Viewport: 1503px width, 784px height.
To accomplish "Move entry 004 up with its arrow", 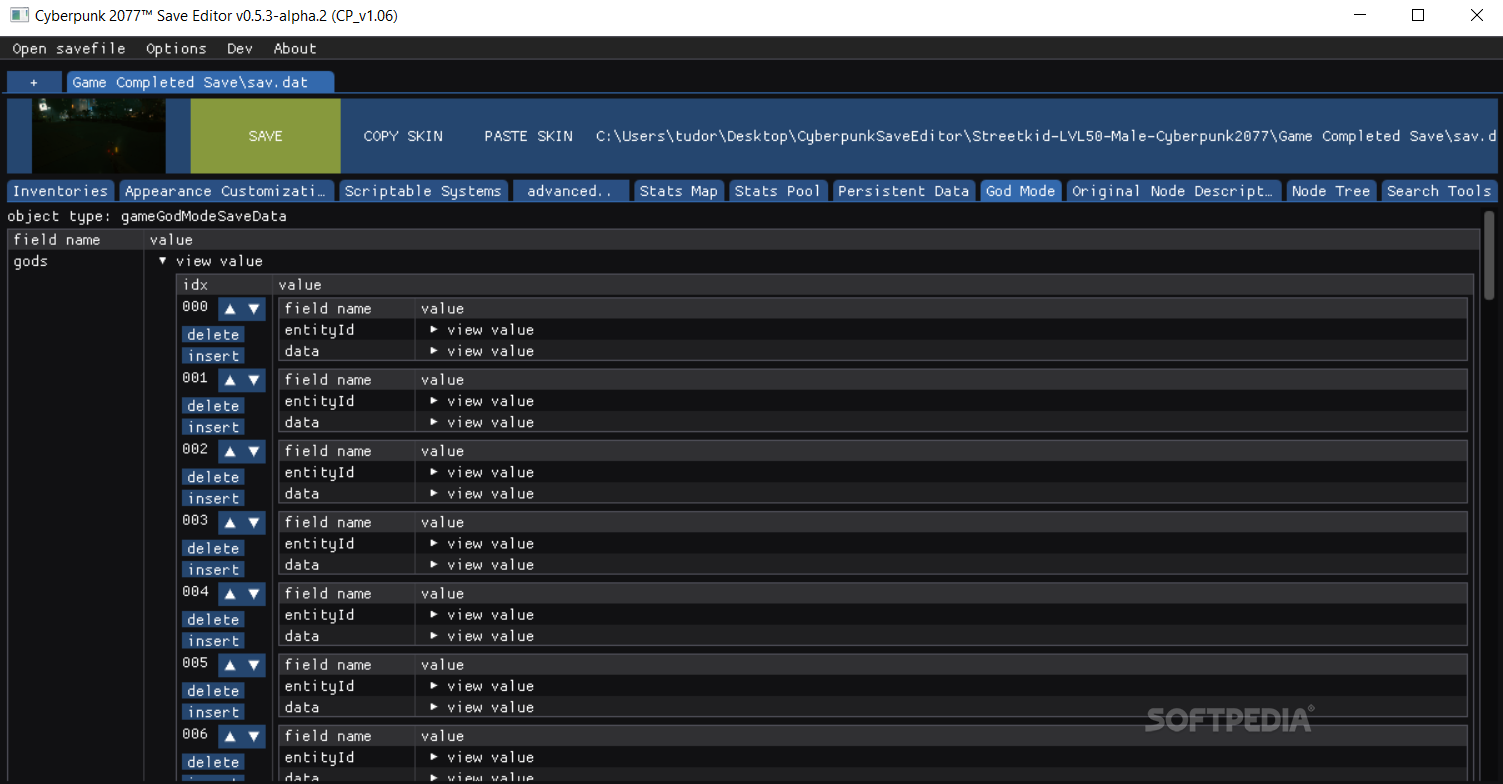I will (230, 594).
